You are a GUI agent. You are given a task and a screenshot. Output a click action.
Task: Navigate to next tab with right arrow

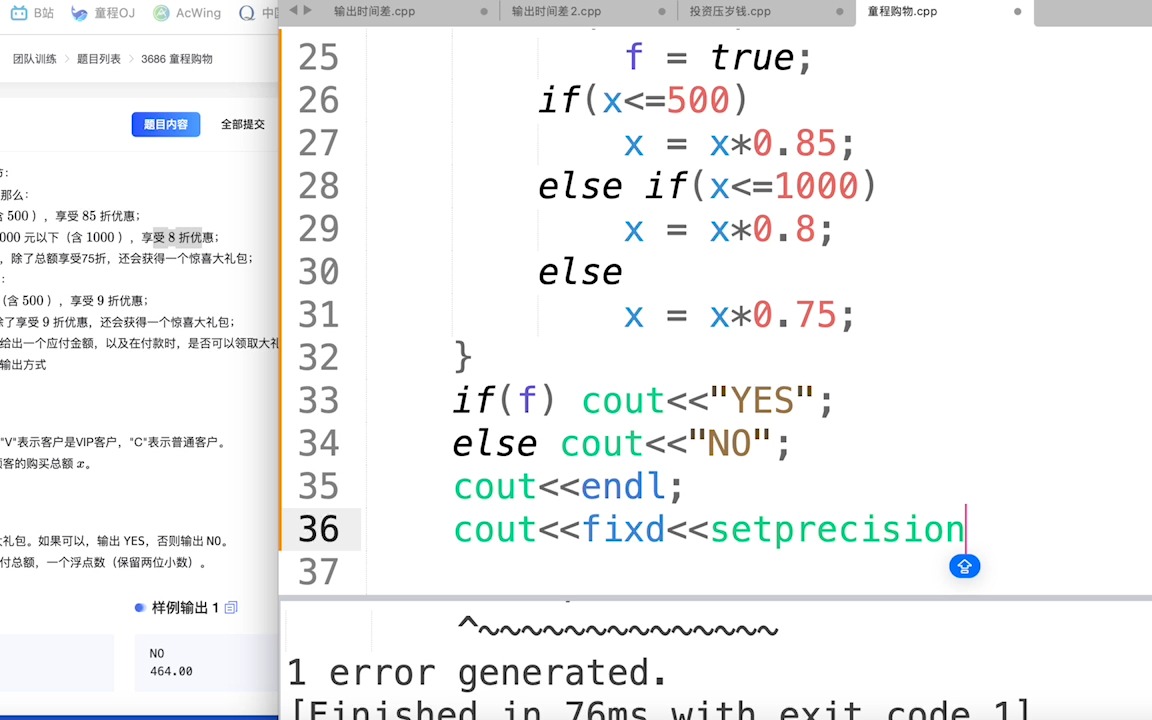(308, 10)
